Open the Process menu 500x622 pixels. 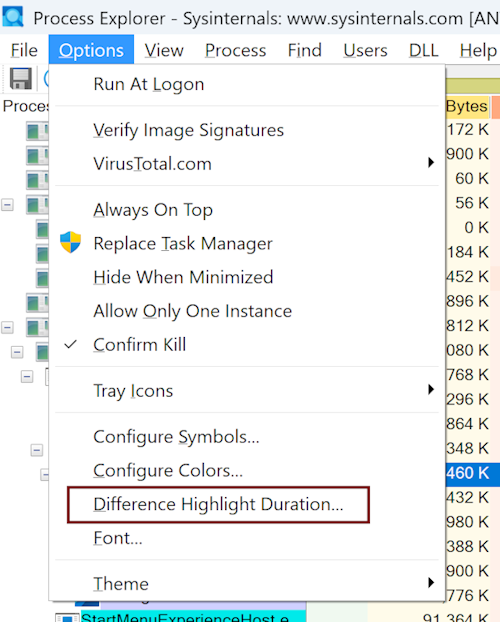click(x=236, y=50)
